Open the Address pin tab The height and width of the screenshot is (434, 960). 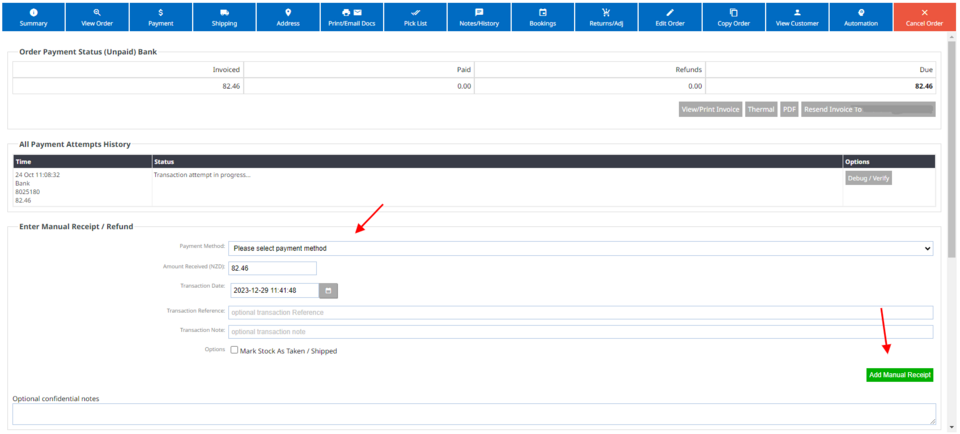point(288,16)
